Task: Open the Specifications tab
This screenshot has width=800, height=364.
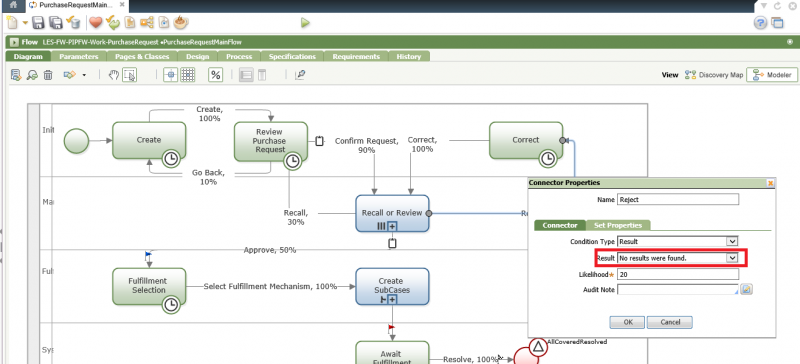Action: [292, 57]
